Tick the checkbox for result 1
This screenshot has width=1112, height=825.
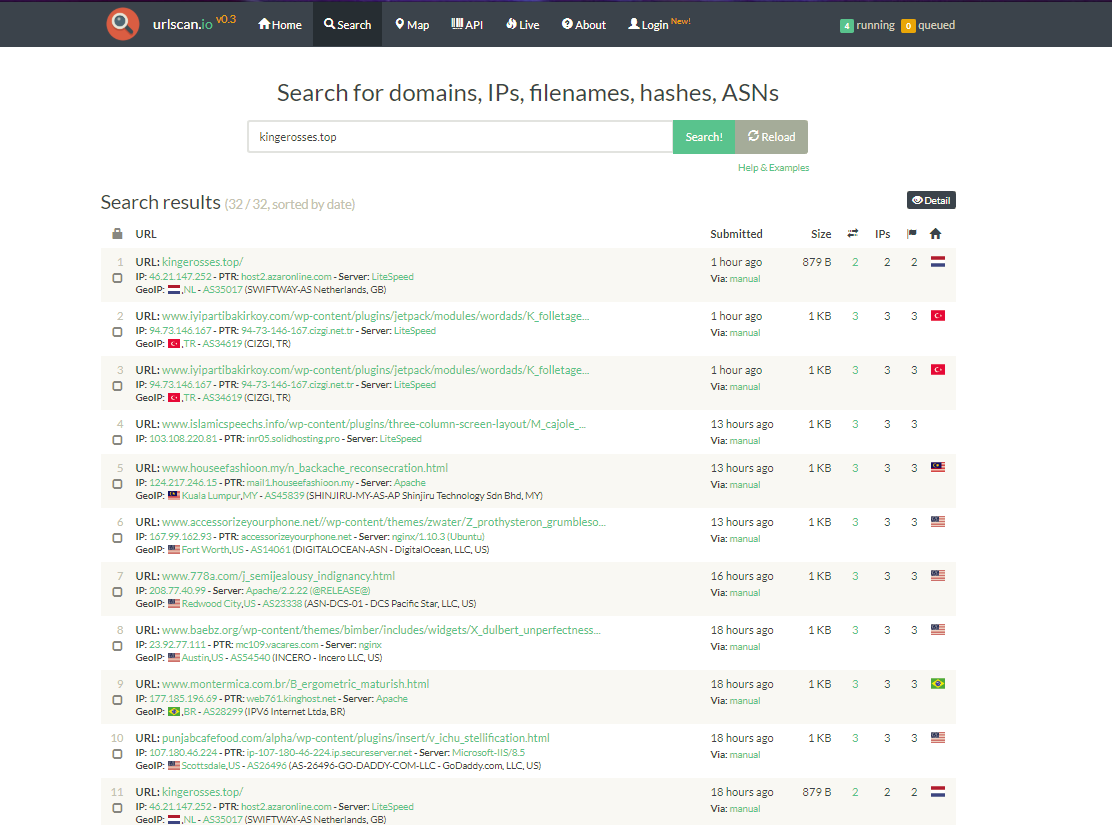117,278
